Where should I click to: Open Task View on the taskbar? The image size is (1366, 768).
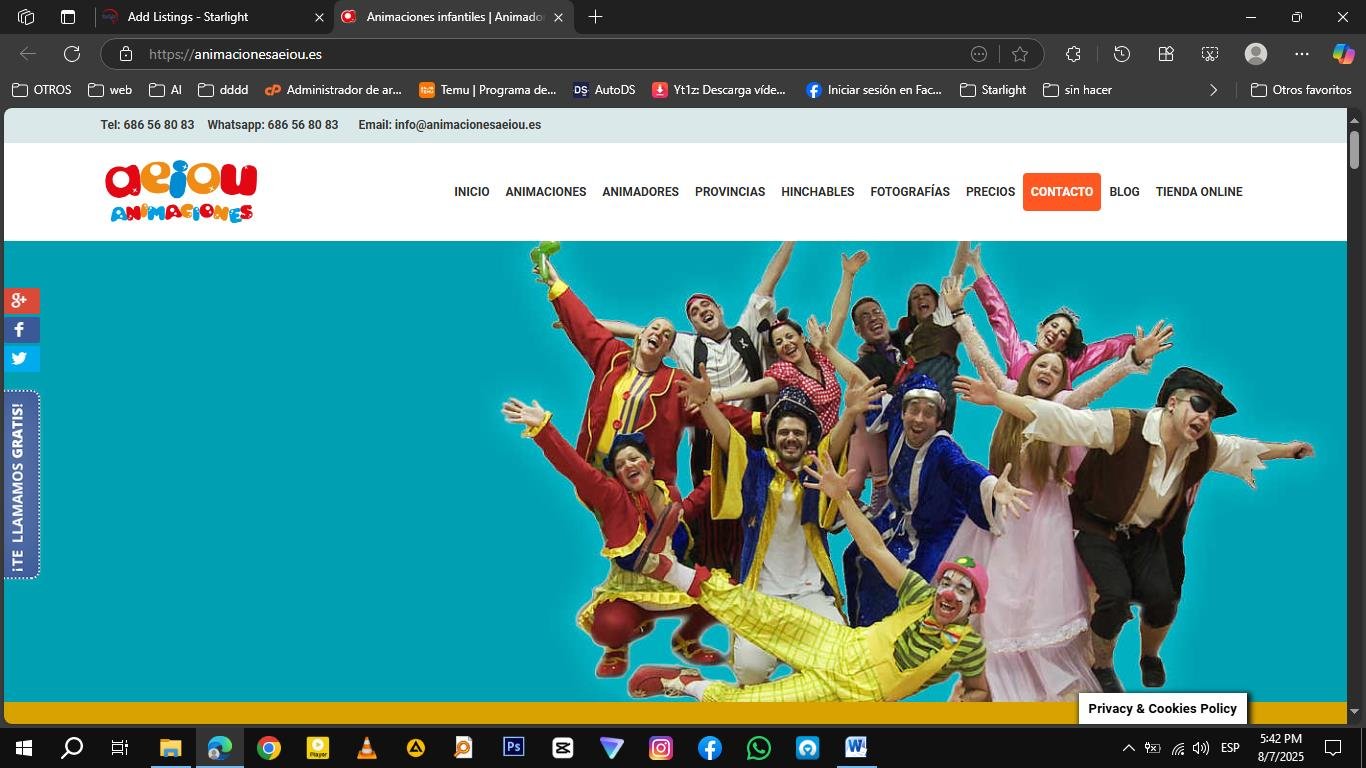tap(120, 748)
